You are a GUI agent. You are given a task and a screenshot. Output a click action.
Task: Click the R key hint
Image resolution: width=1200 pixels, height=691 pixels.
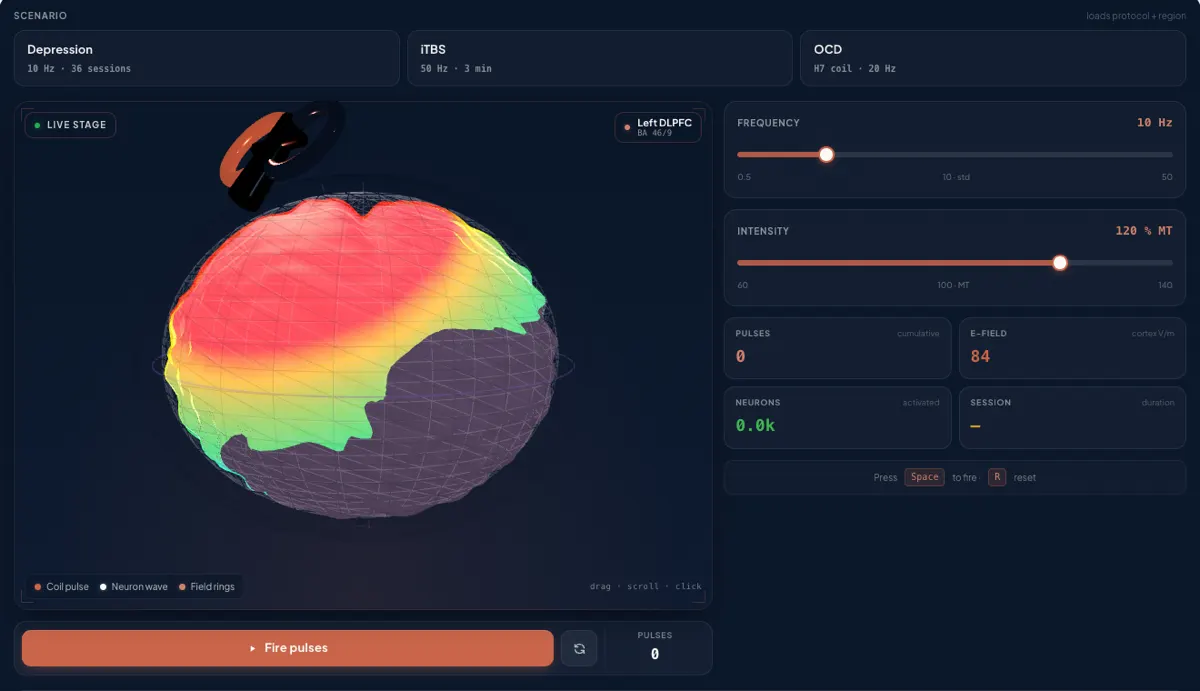pyautogui.click(x=997, y=477)
